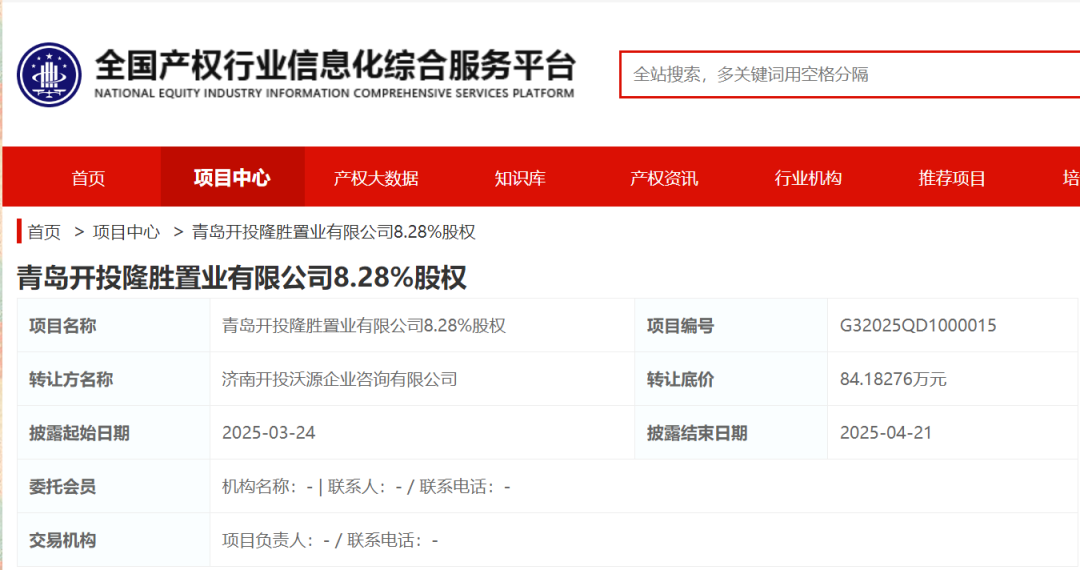The height and width of the screenshot is (570, 1080).
Task: Open the 知识库 navigation tab
Action: click(520, 178)
